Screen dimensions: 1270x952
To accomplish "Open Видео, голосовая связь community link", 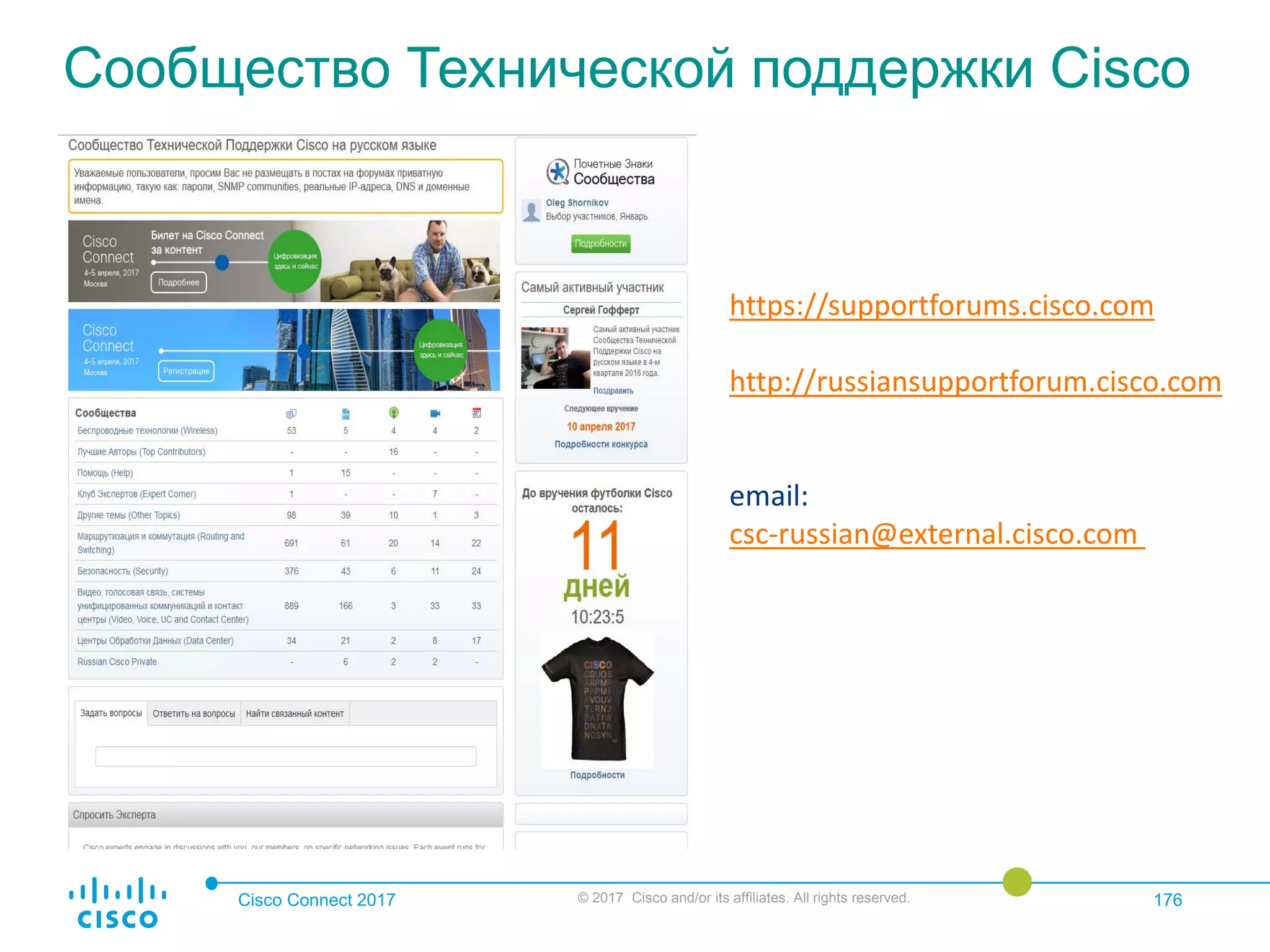I will pos(162,606).
